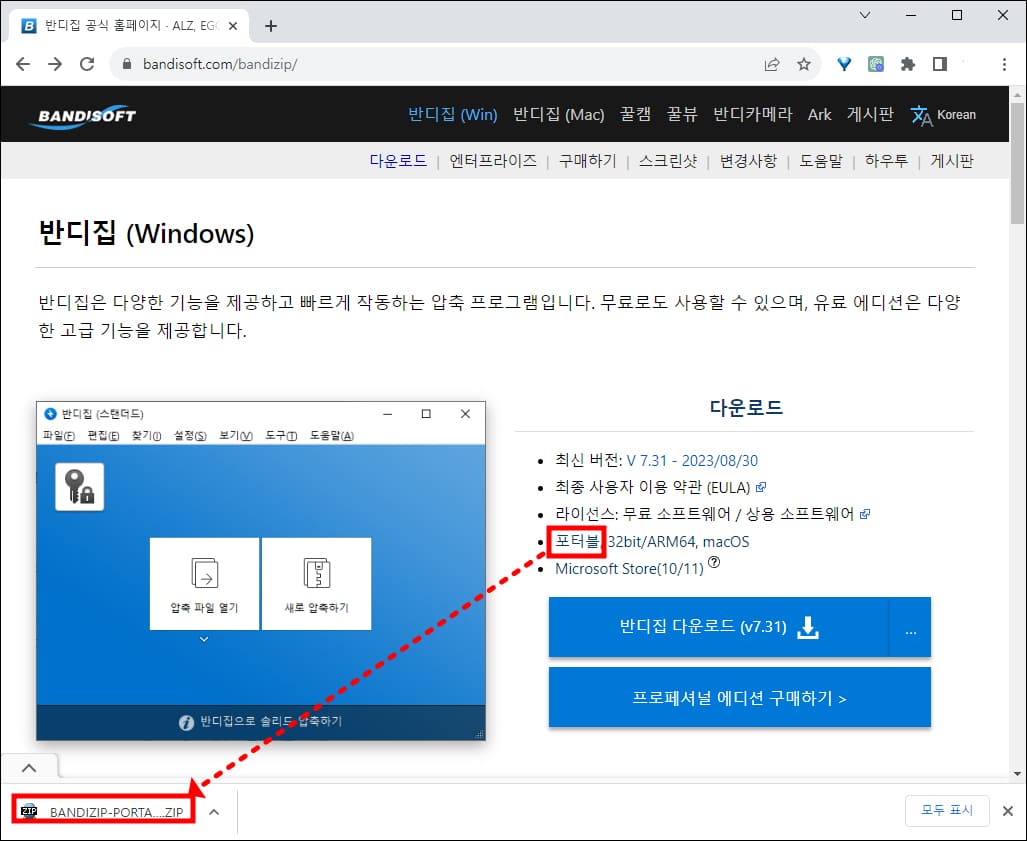Open the Chrome extensions puzzle icon
Screen dimensions: 1027x841
907,62
